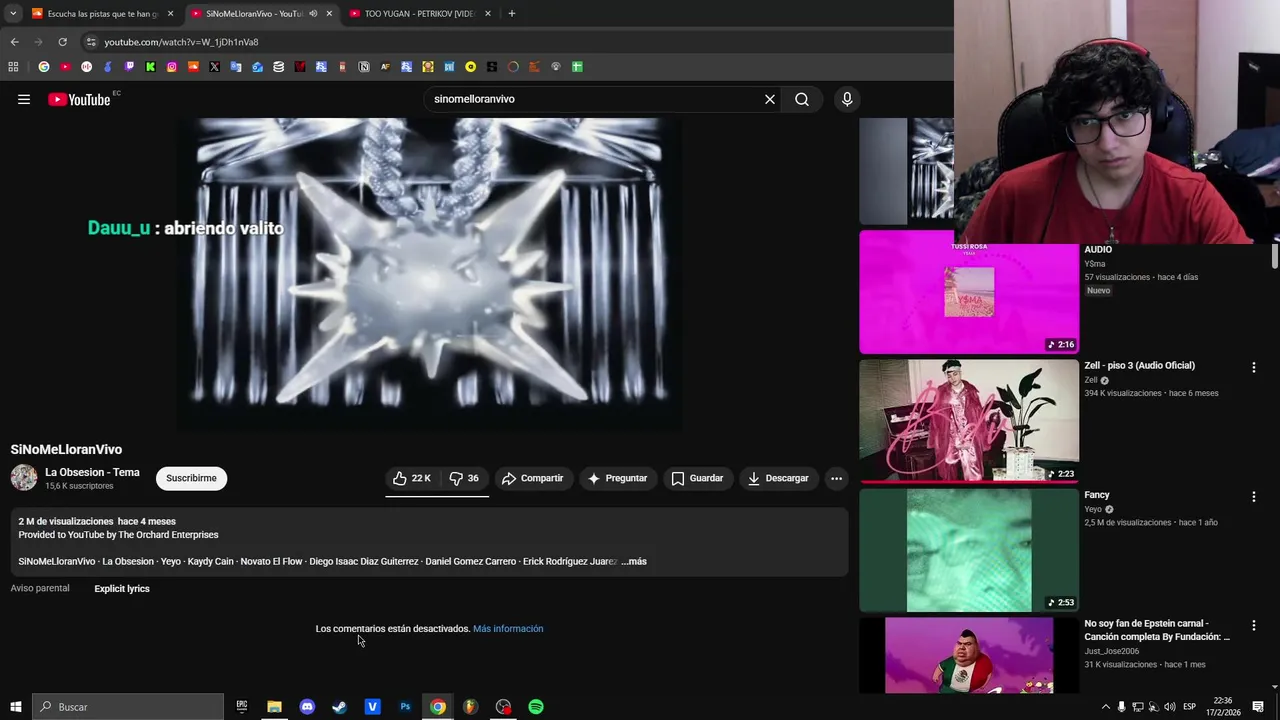Open Kick bookmark icon
Image resolution: width=1280 pixels, height=720 pixels.
pos(150,67)
